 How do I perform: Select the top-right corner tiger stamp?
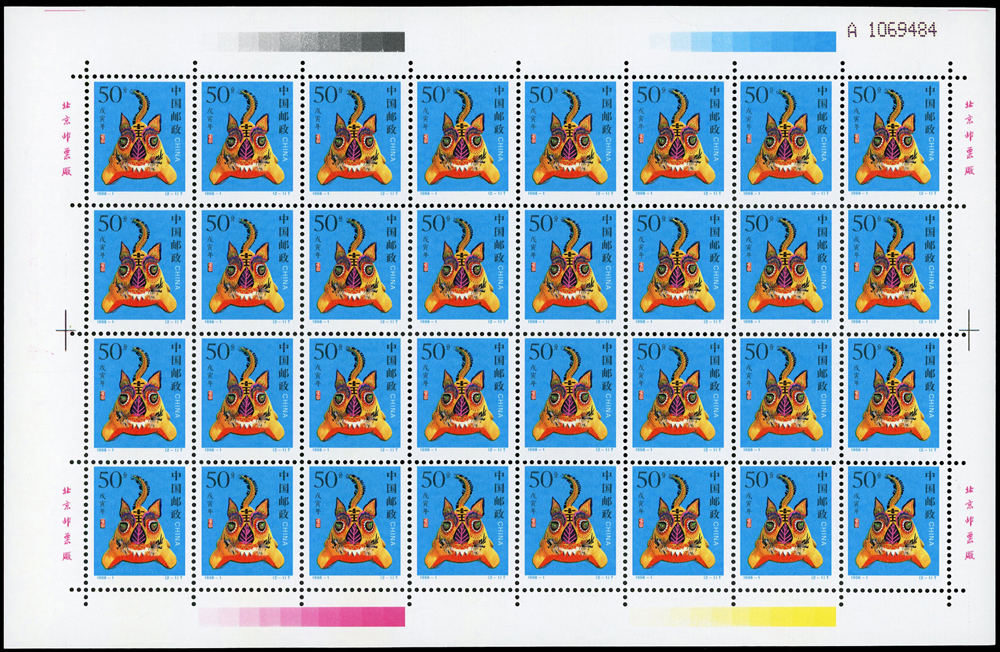click(893, 136)
